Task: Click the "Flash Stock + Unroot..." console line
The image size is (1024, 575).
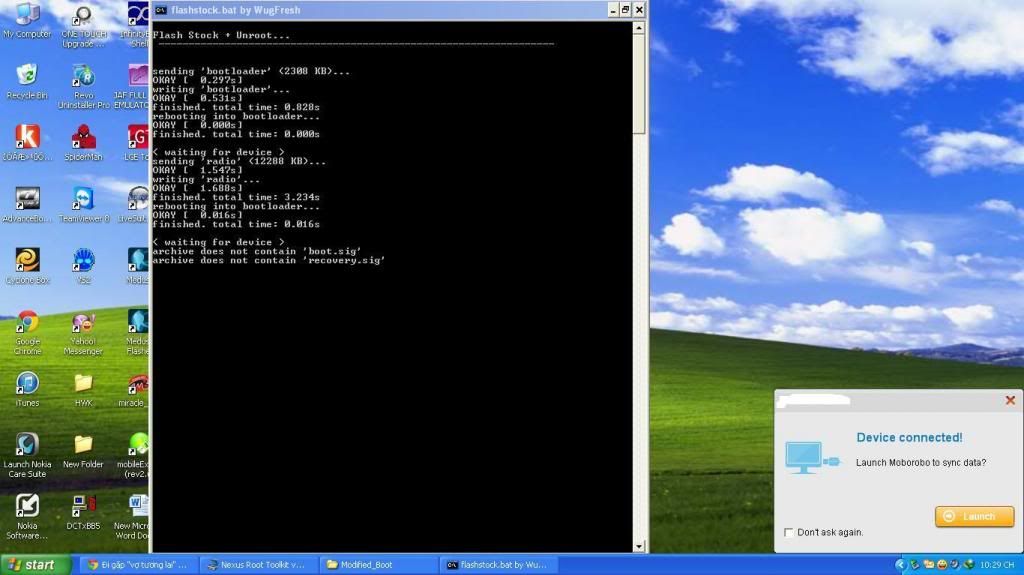Action: click(221, 35)
